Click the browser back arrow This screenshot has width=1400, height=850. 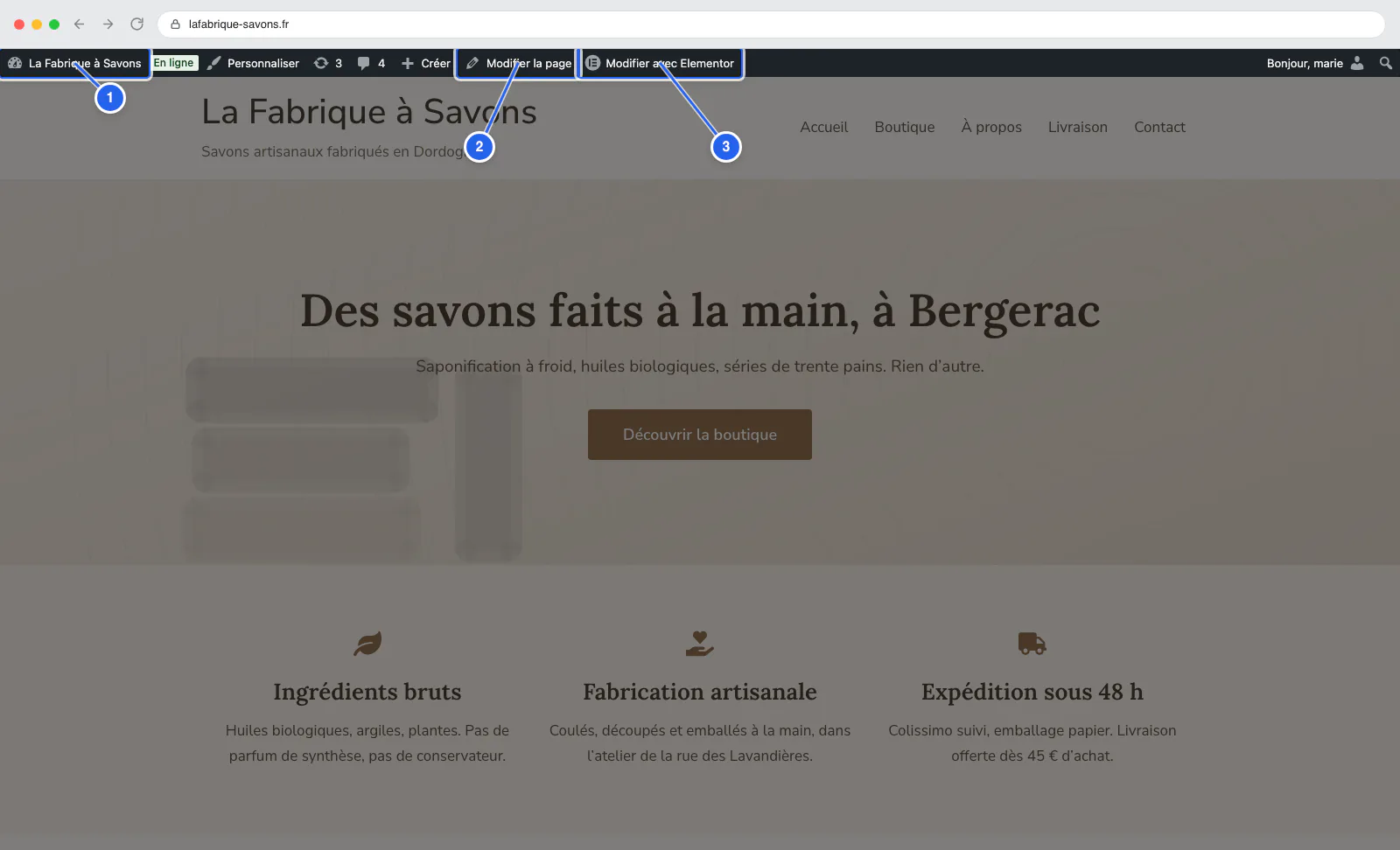coord(79,24)
